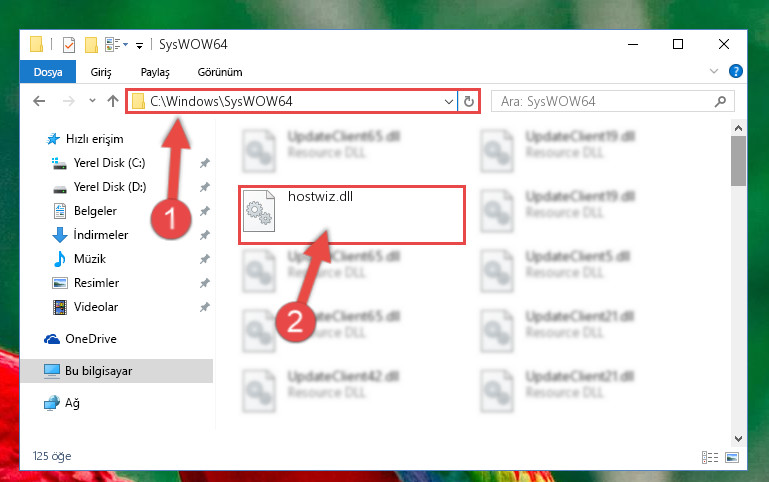Go back with the left arrow button
This screenshot has height=482, width=769.
pos(39,101)
